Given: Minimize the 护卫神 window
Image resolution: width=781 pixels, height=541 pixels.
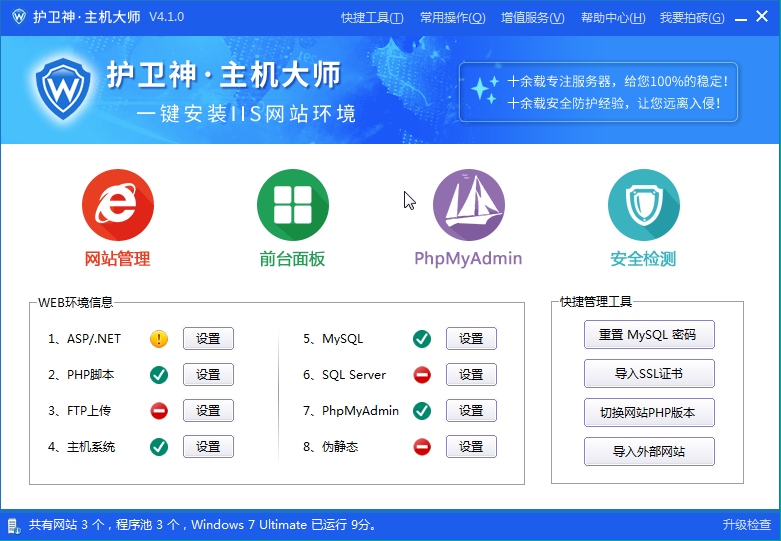Looking at the screenshot, I should 741,17.
